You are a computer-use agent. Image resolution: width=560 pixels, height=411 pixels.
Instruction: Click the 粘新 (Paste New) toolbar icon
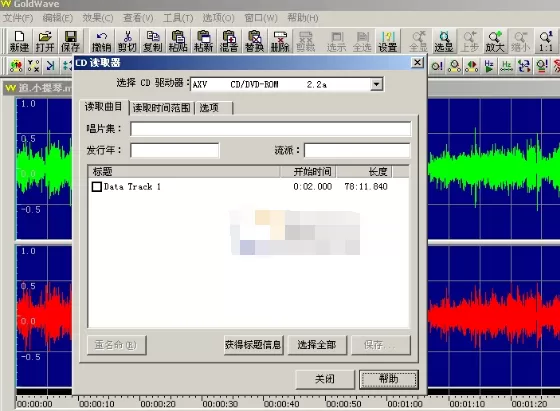[203, 41]
